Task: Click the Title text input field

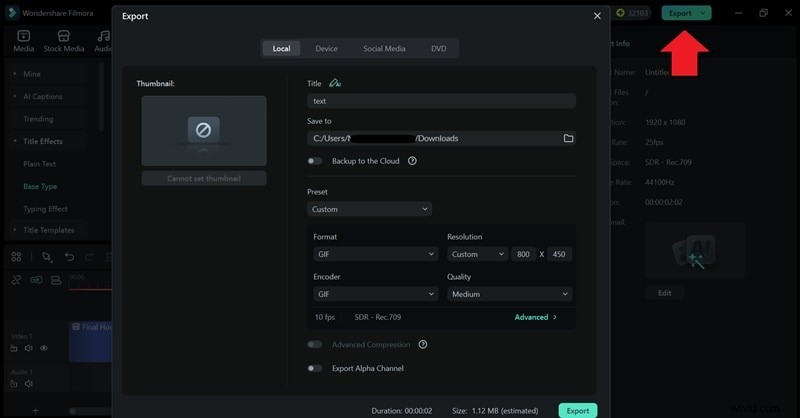Action: [x=441, y=101]
